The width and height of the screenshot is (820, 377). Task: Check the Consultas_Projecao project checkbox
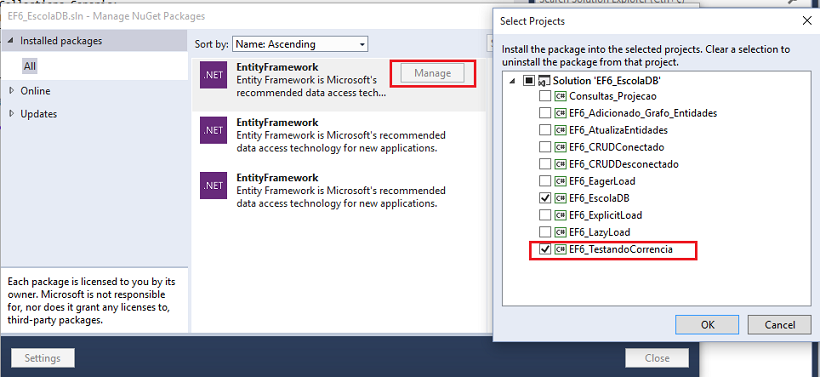point(545,96)
